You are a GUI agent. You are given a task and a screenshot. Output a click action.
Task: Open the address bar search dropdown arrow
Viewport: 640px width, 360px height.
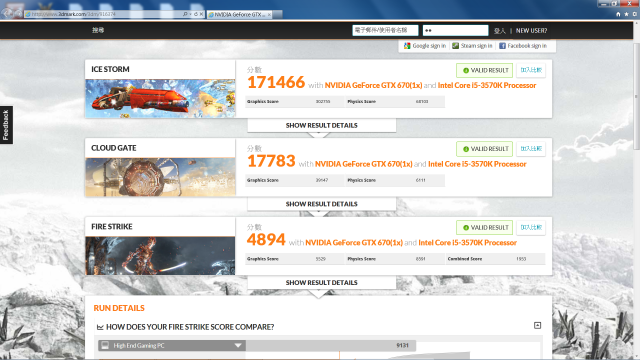coord(190,14)
